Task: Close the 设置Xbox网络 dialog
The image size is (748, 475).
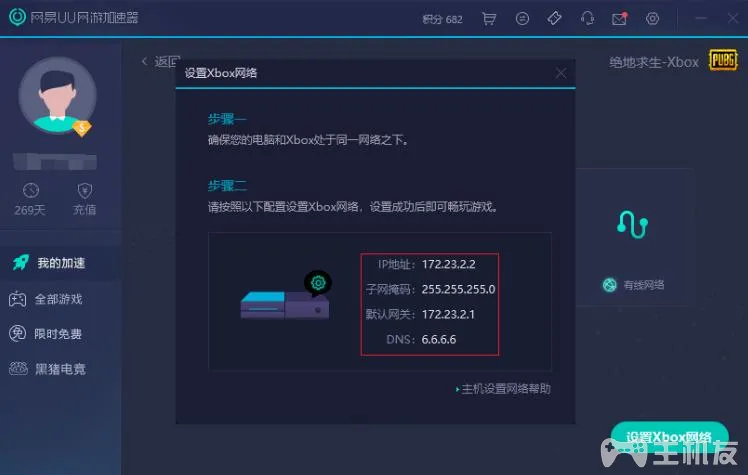Action: tap(561, 73)
